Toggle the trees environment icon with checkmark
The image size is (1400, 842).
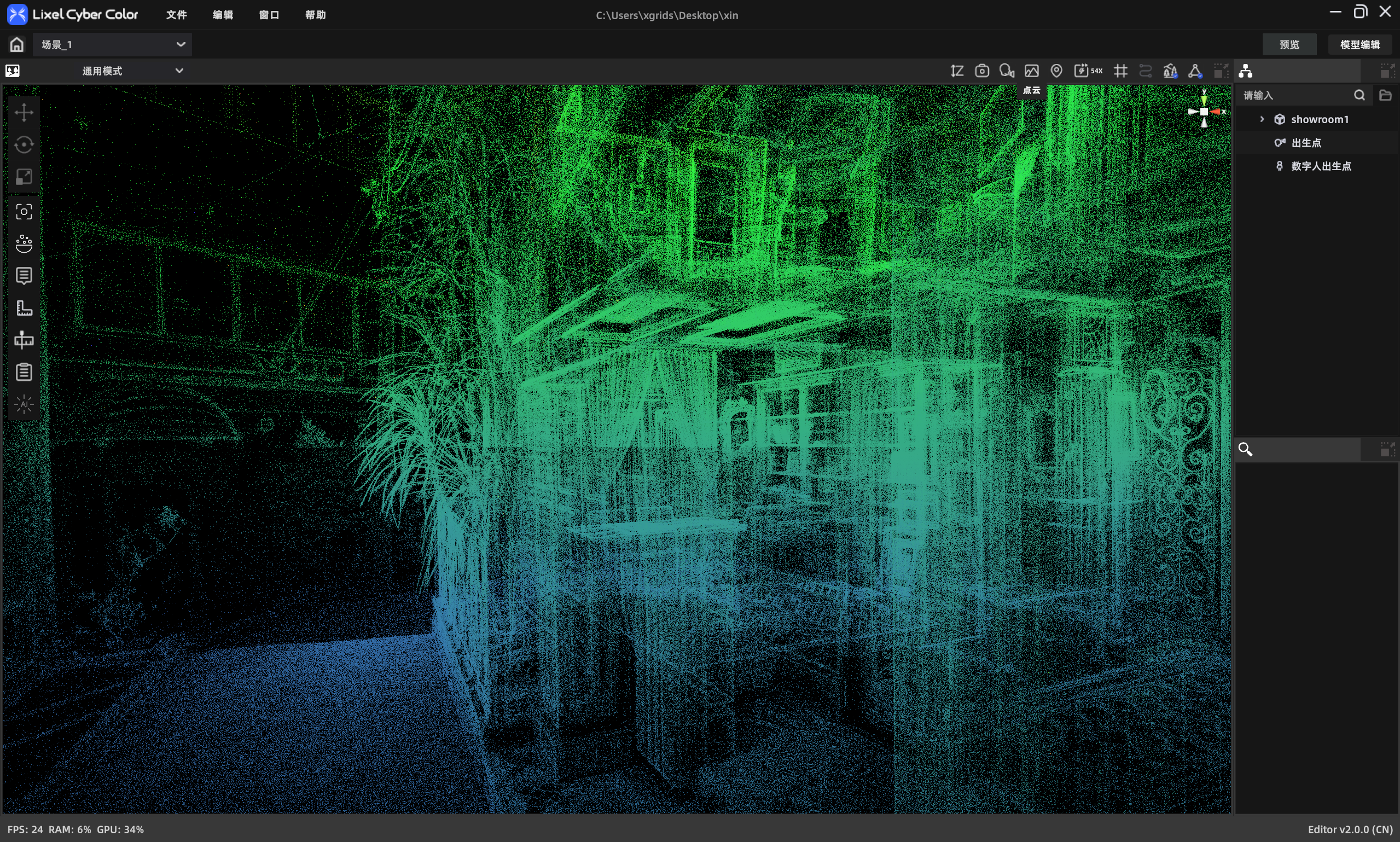tap(1170, 71)
